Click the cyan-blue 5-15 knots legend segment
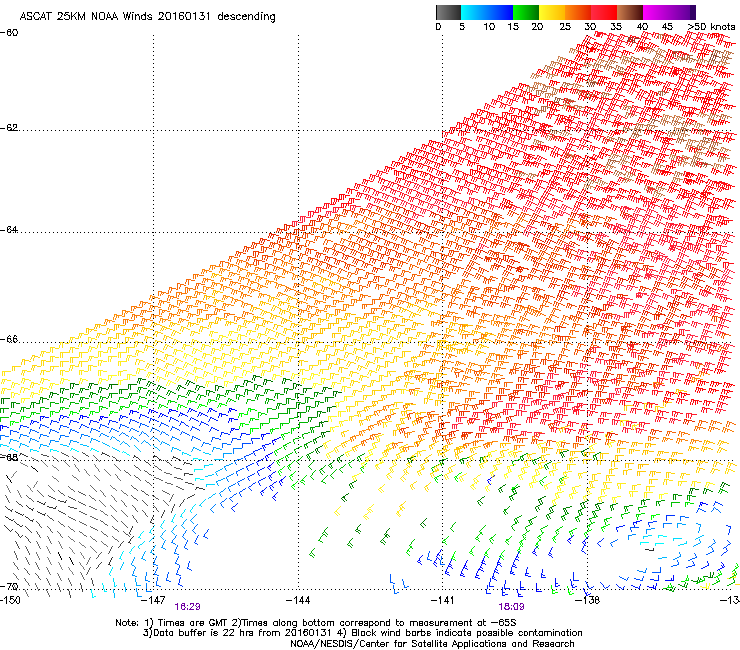Viewport: 740px width, 650px height. (x=487, y=12)
